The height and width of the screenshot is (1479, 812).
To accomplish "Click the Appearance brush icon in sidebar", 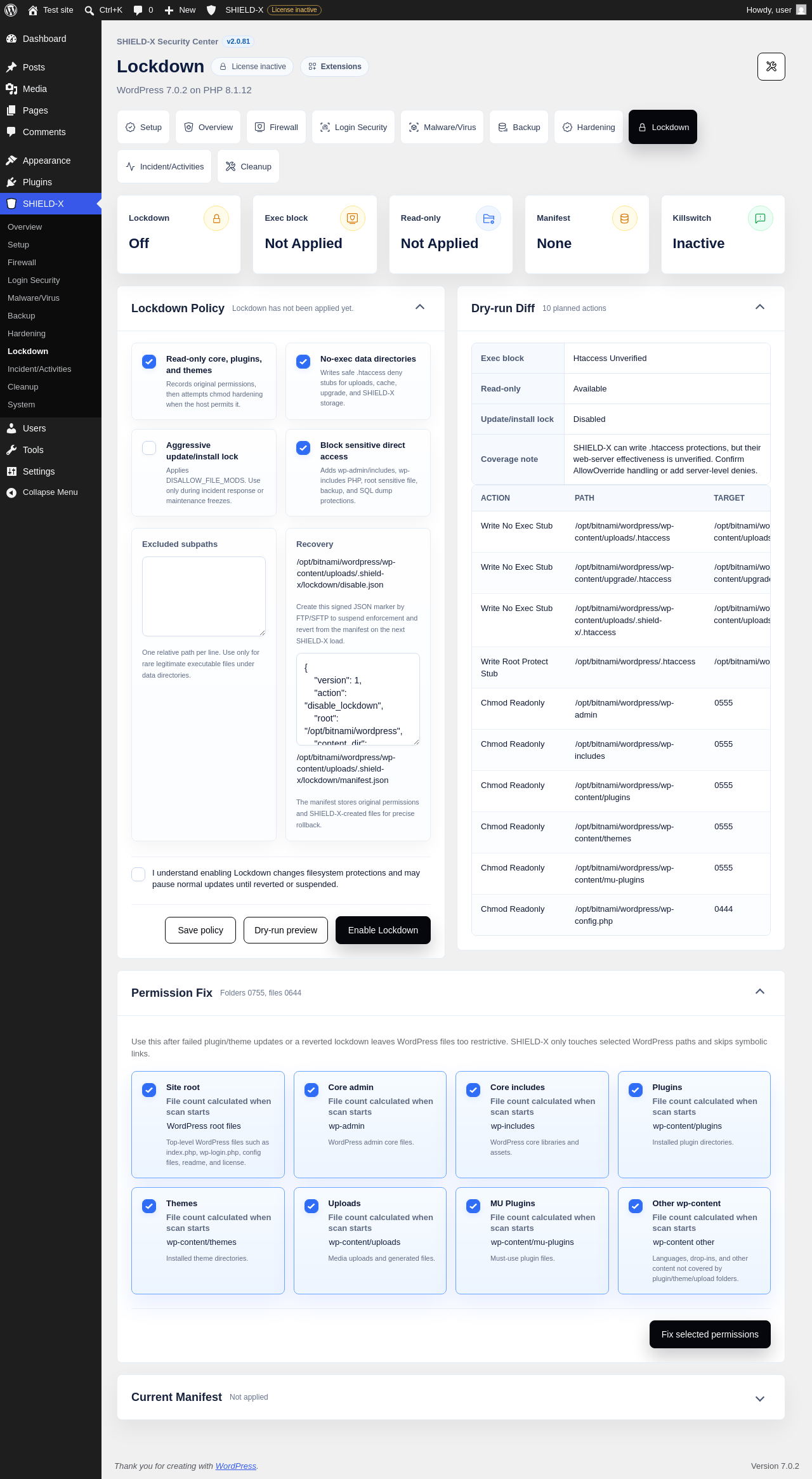I will point(11,161).
